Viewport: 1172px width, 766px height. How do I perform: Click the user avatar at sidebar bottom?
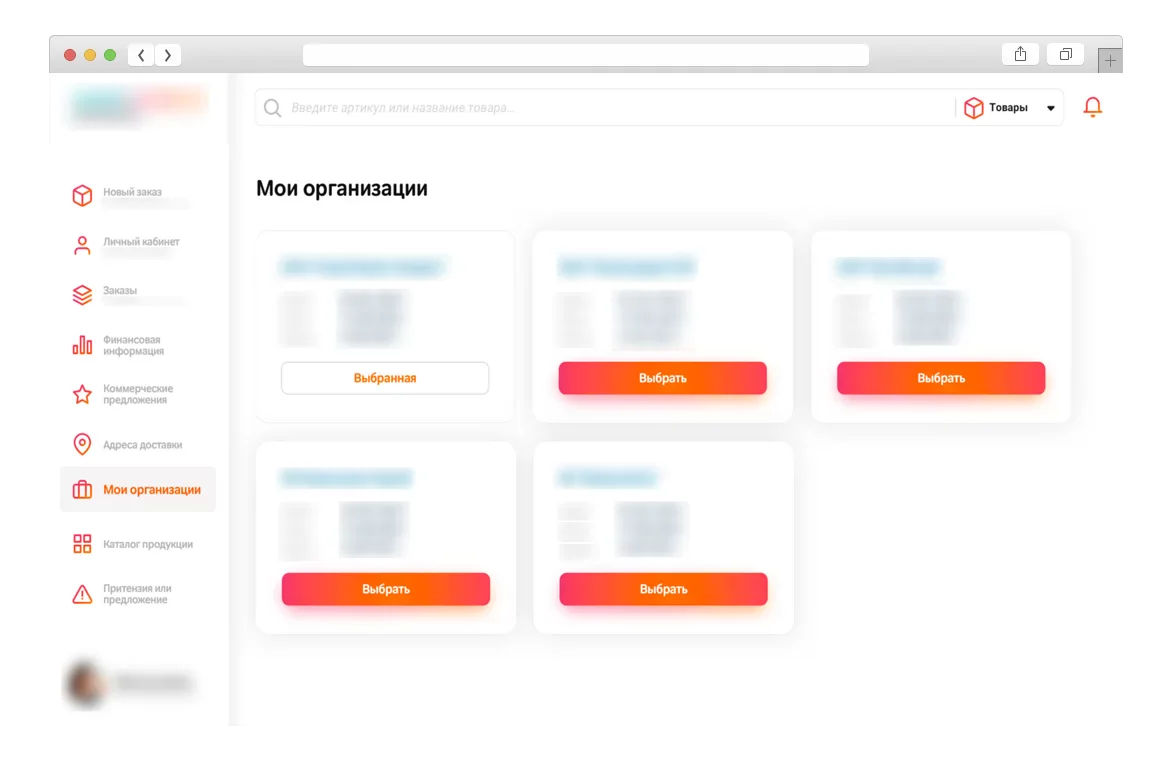click(x=84, y=682)
